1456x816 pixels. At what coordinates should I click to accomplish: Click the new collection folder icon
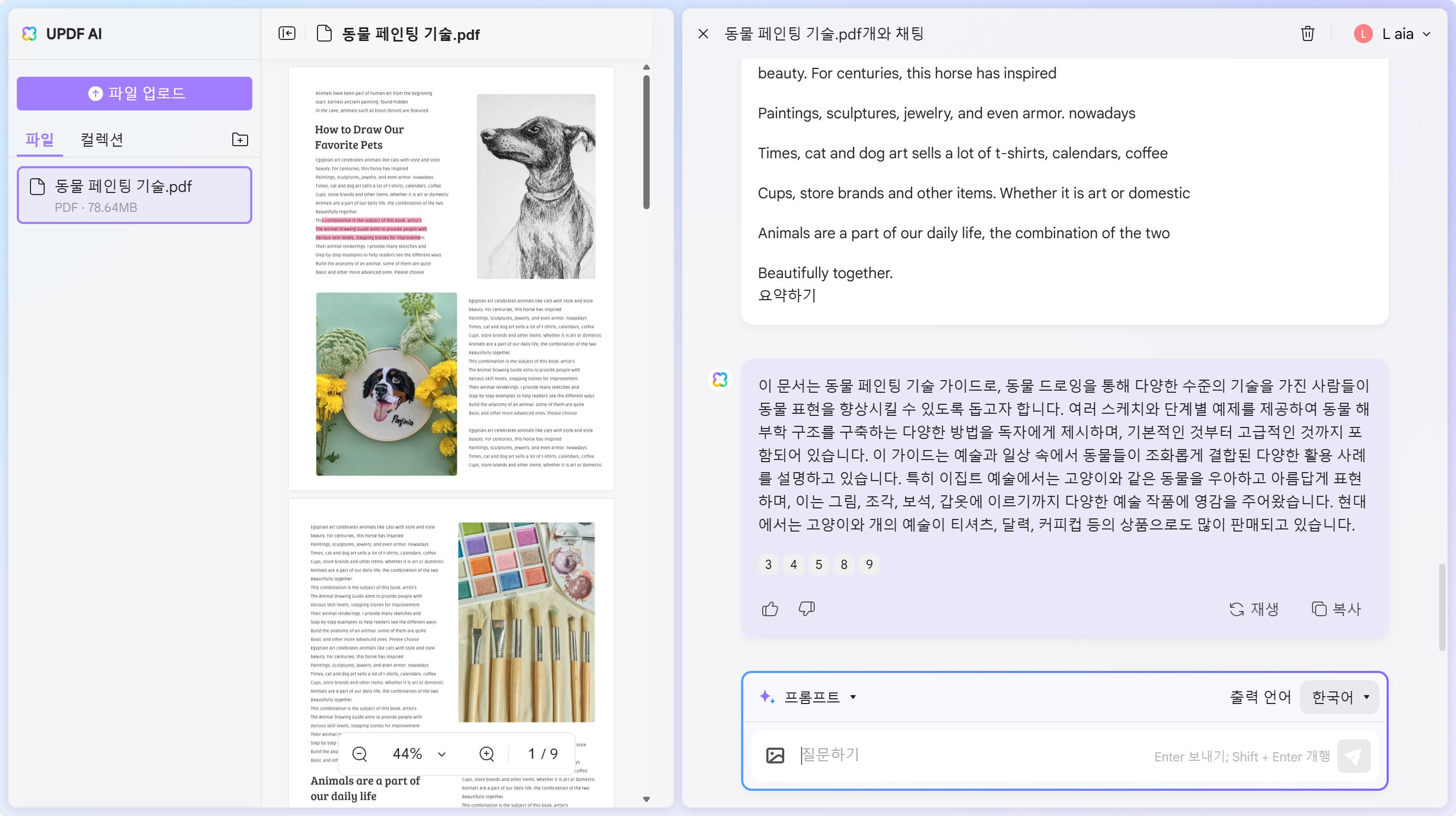point(240,140)
